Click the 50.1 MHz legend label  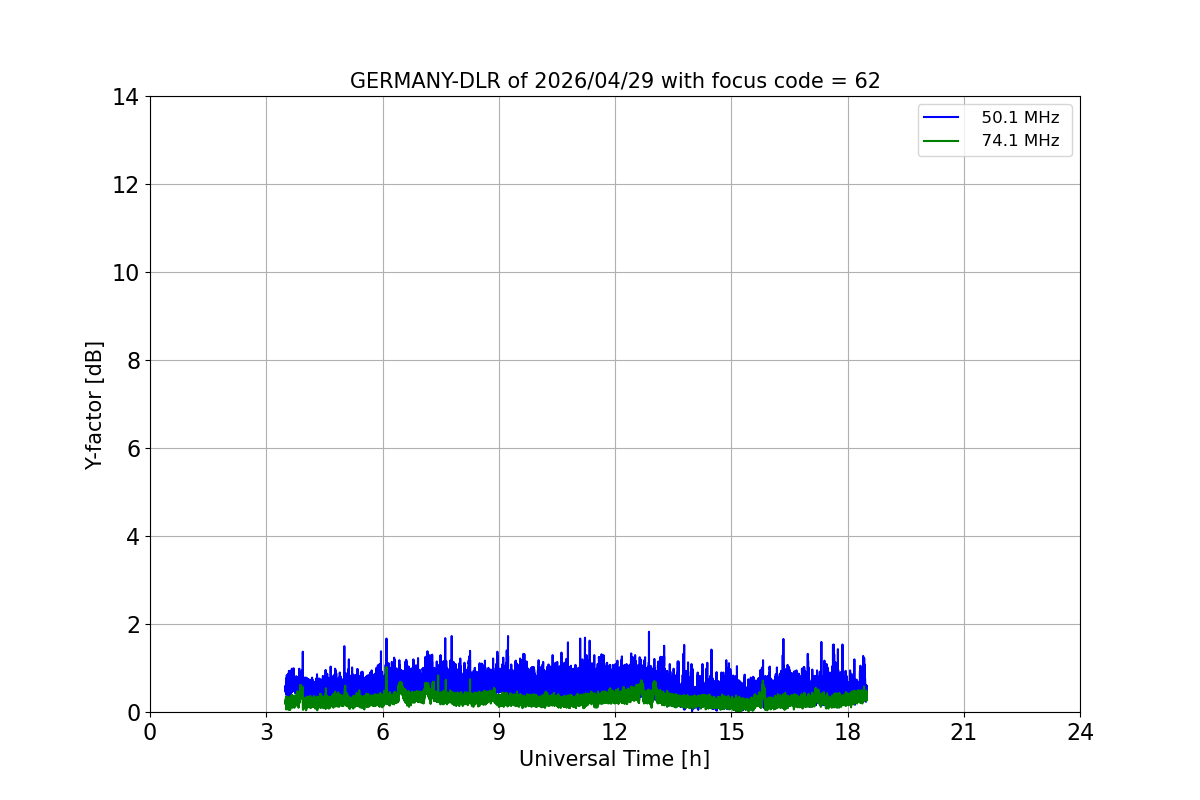[1020, 118]
